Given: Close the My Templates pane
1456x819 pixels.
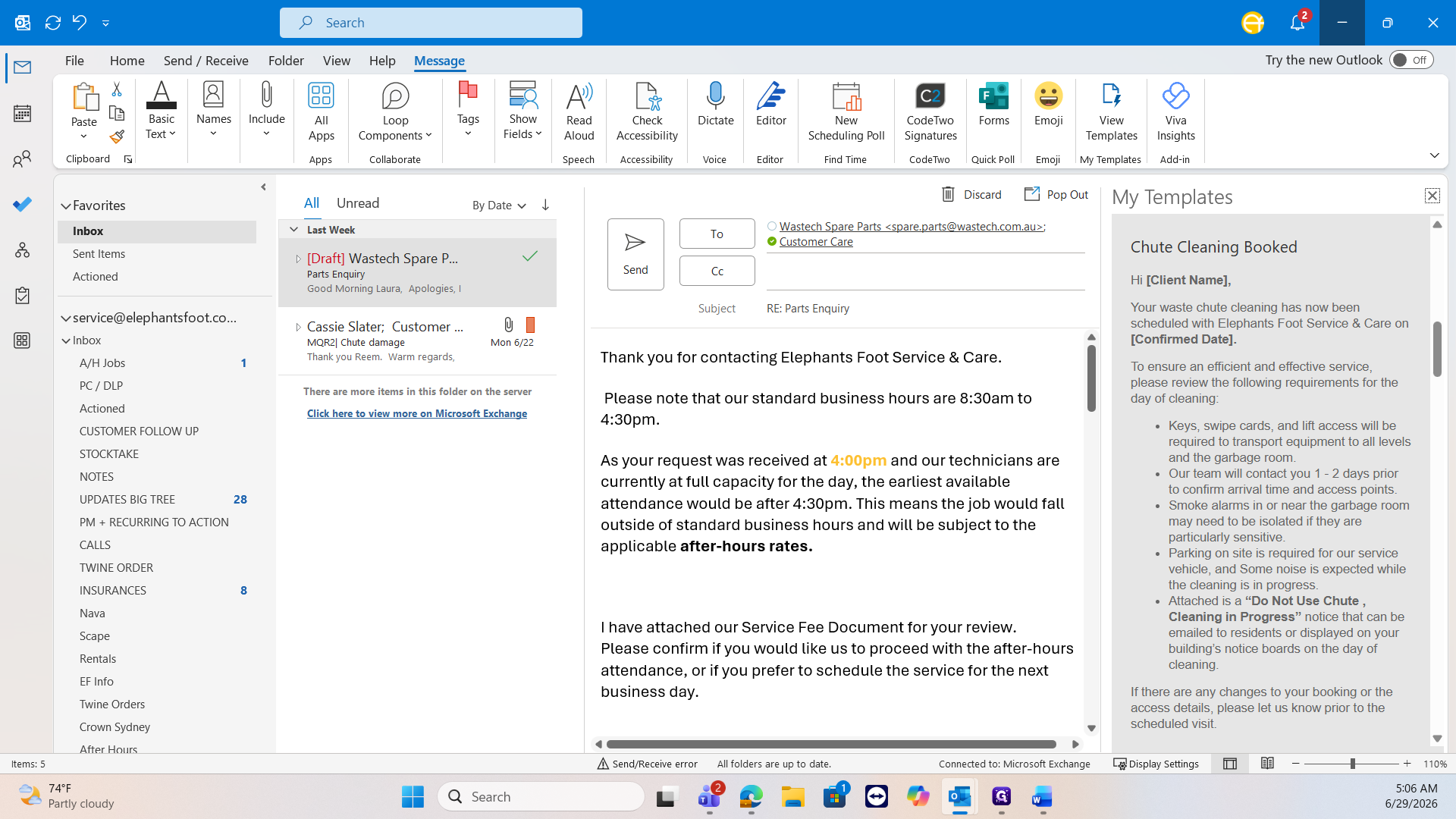Looking at the screenshot, I should (1432, 196).
